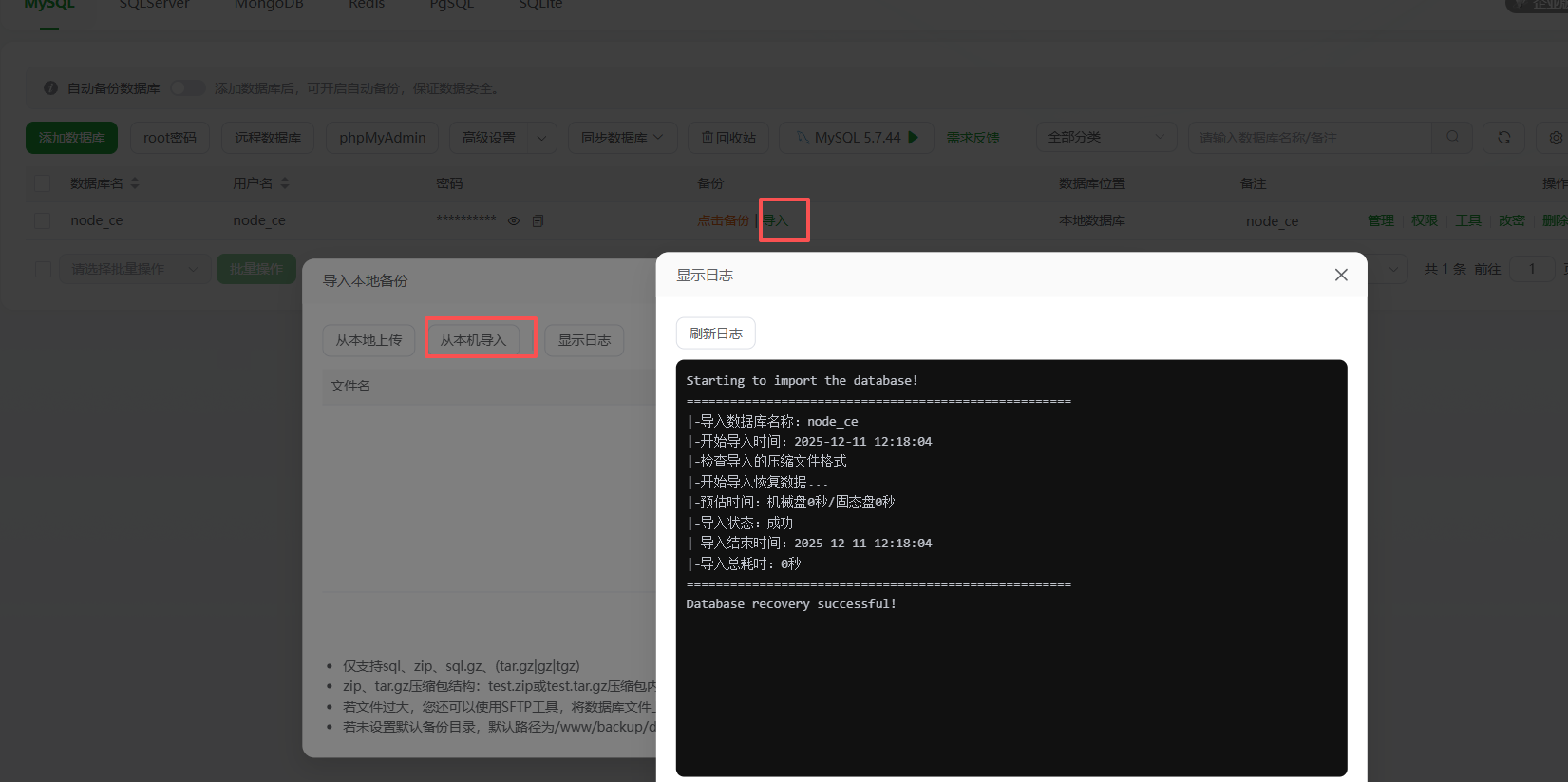
Task: Sort by 数据库名 column arrows
Action: [x=135, y=183]
